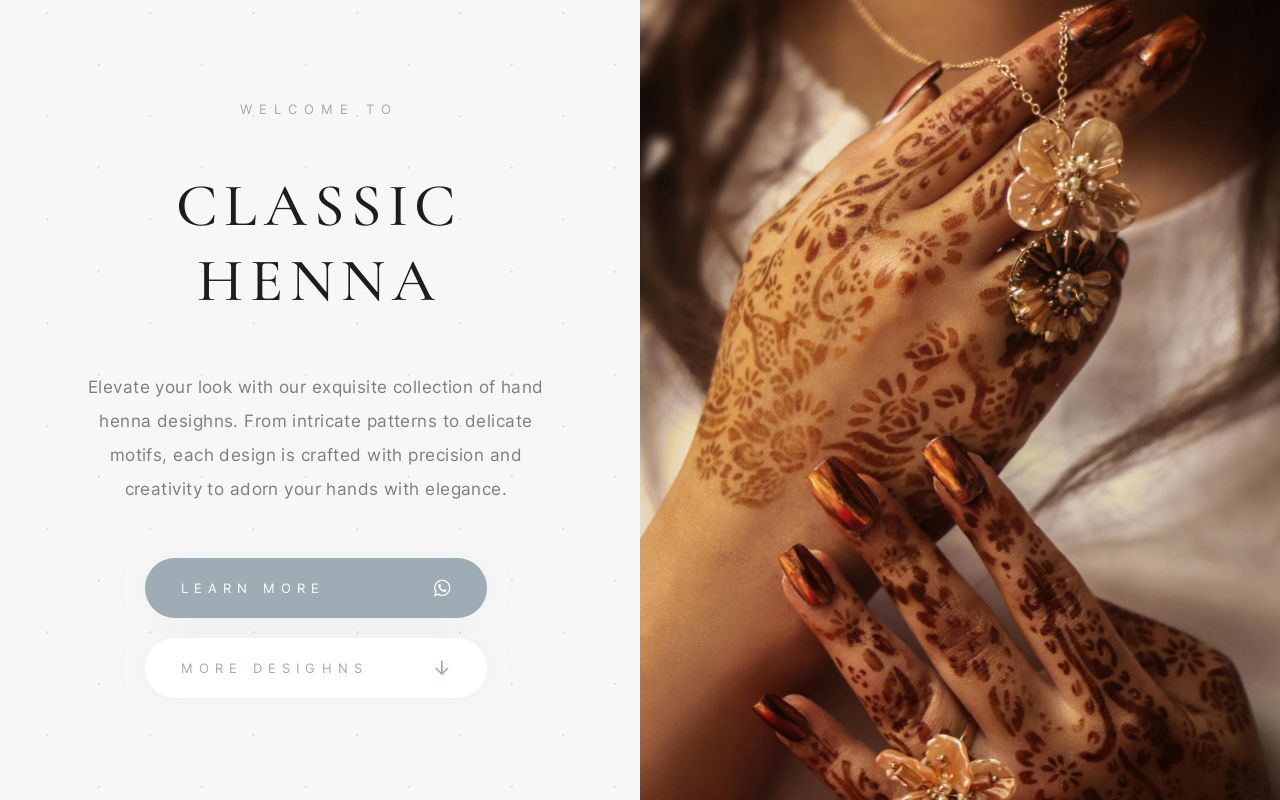Click the pale pink flower ring on upper hand

click(x=1072, y=175)
